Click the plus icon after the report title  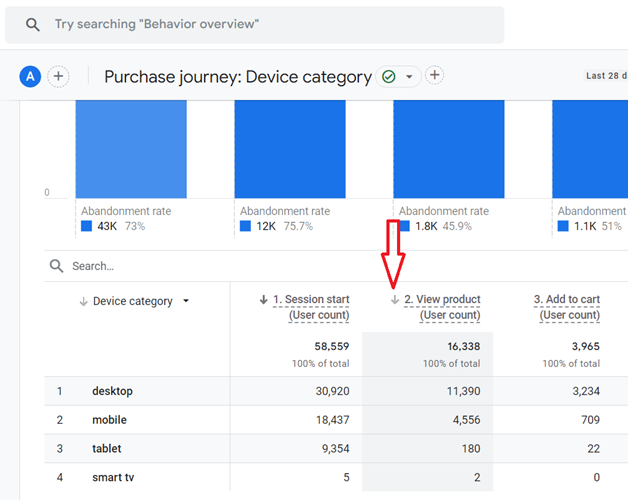click(435, 76)
